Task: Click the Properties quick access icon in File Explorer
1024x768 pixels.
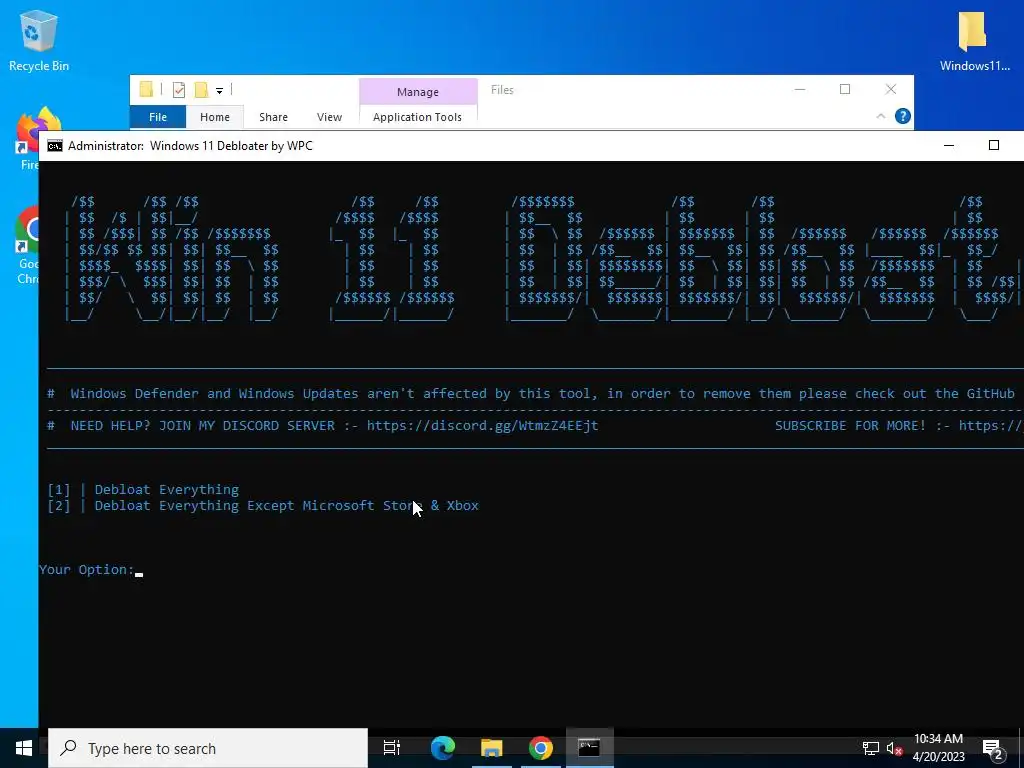Action: click(x=178, y=89)
